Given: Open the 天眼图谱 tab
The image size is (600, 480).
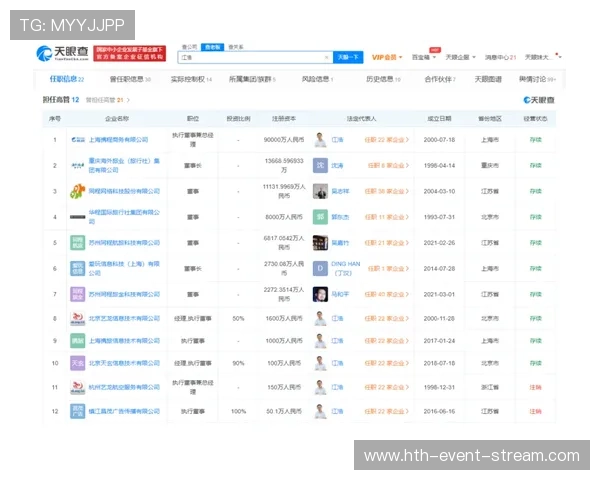Looking at the screenshot, I should point(488,79).
